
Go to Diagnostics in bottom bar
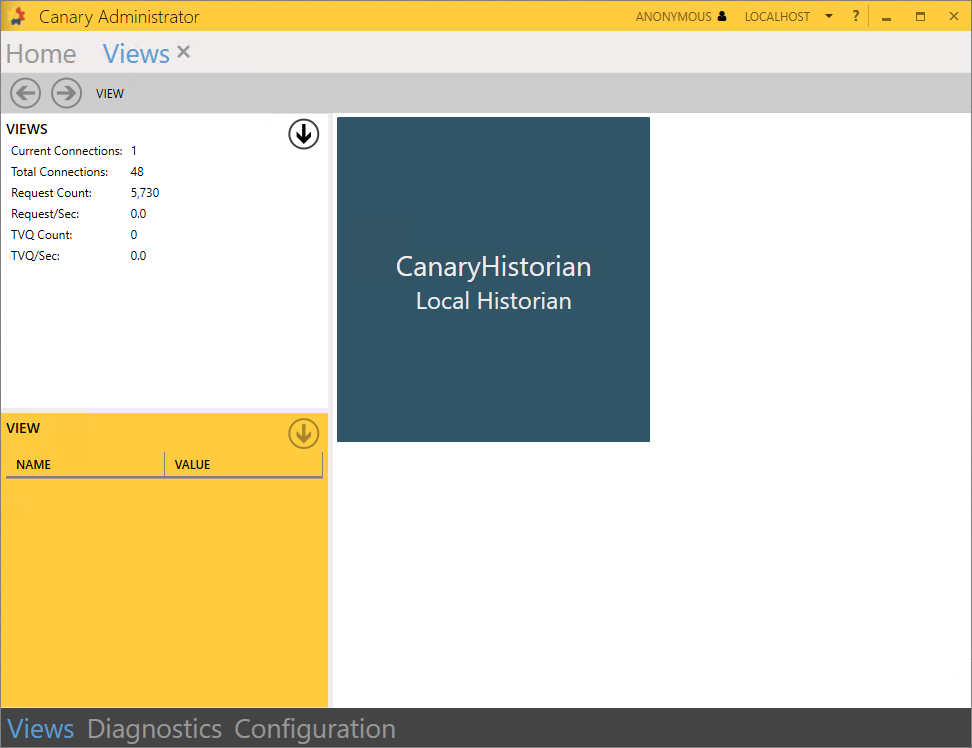point(154,729)
